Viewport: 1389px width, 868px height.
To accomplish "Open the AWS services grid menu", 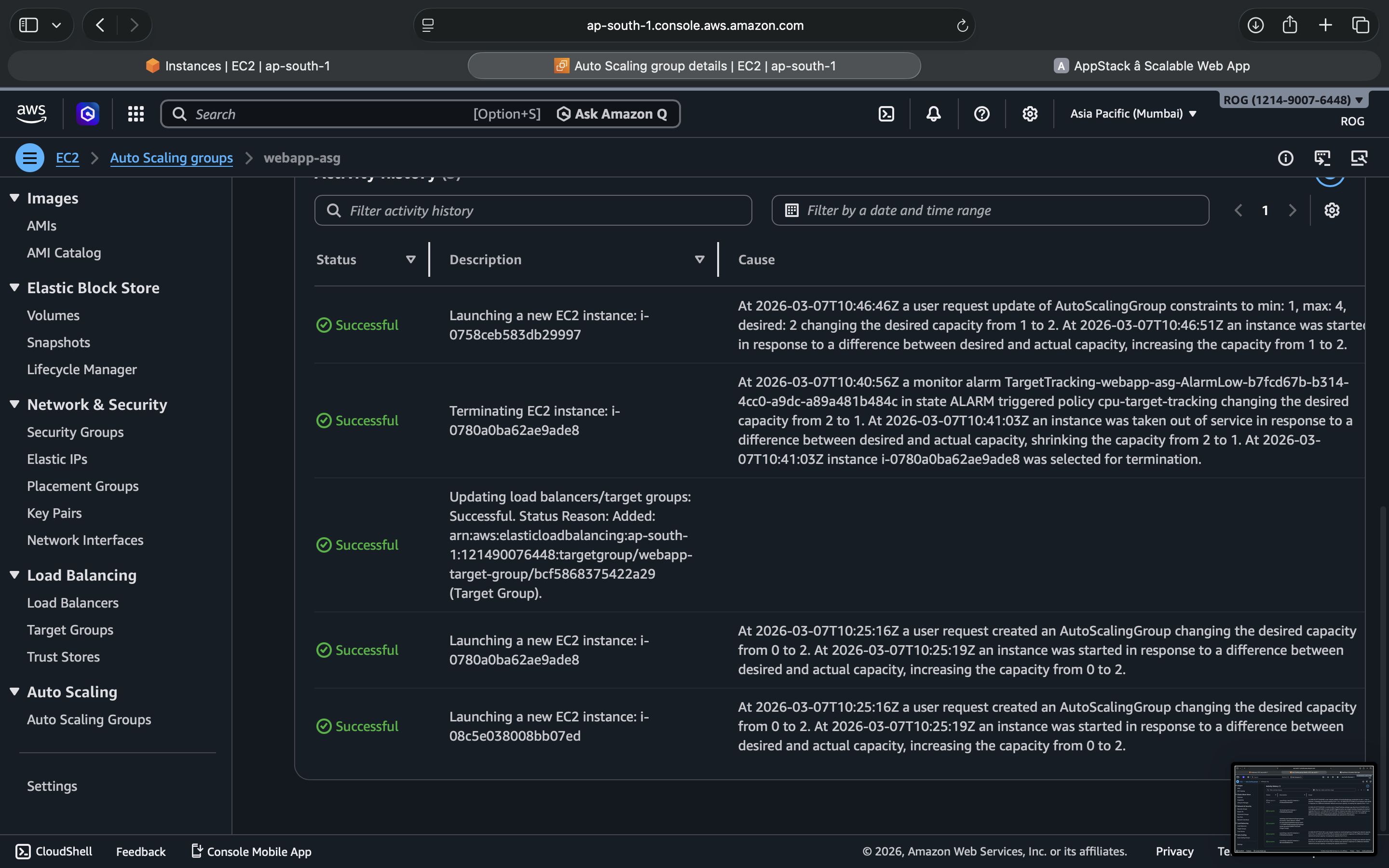I will [136, 114].
